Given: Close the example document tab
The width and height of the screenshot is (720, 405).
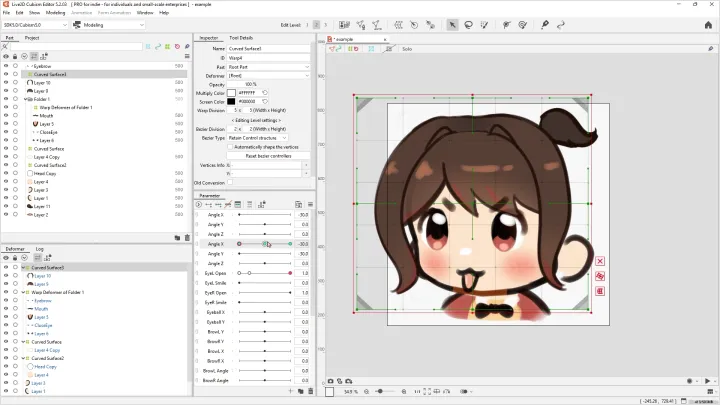Looking at the screenshot, I should (385, 39).
